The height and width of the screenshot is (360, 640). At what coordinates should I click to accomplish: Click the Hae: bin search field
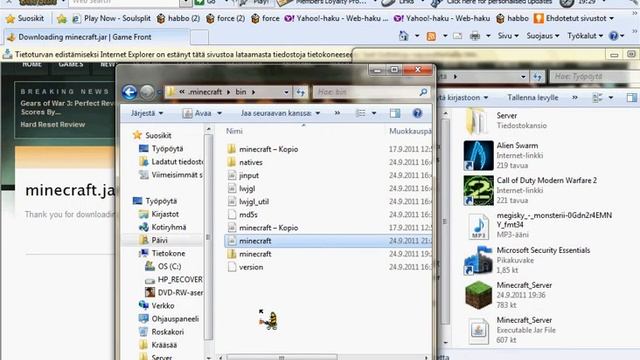click(x=371, y=92)
